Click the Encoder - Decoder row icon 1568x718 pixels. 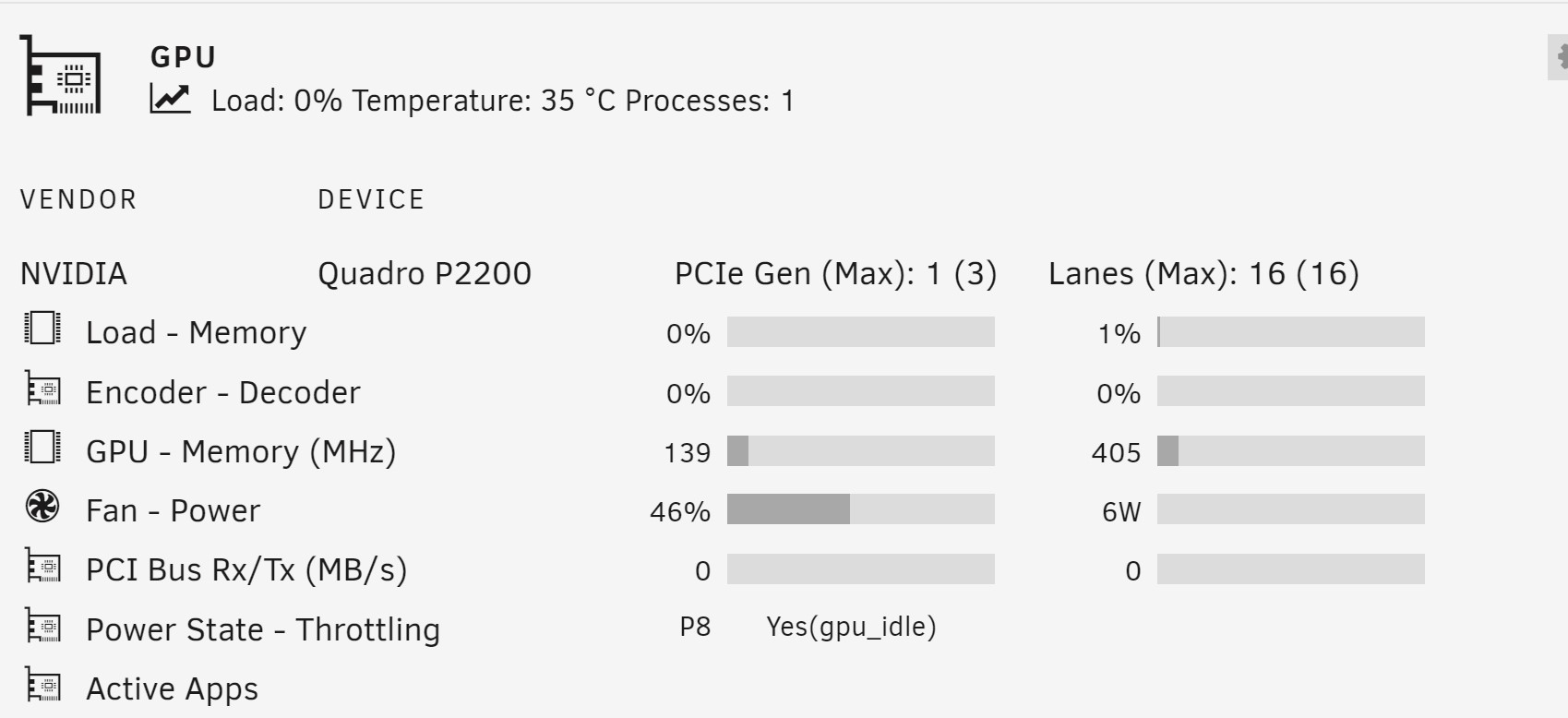point(42,390)
